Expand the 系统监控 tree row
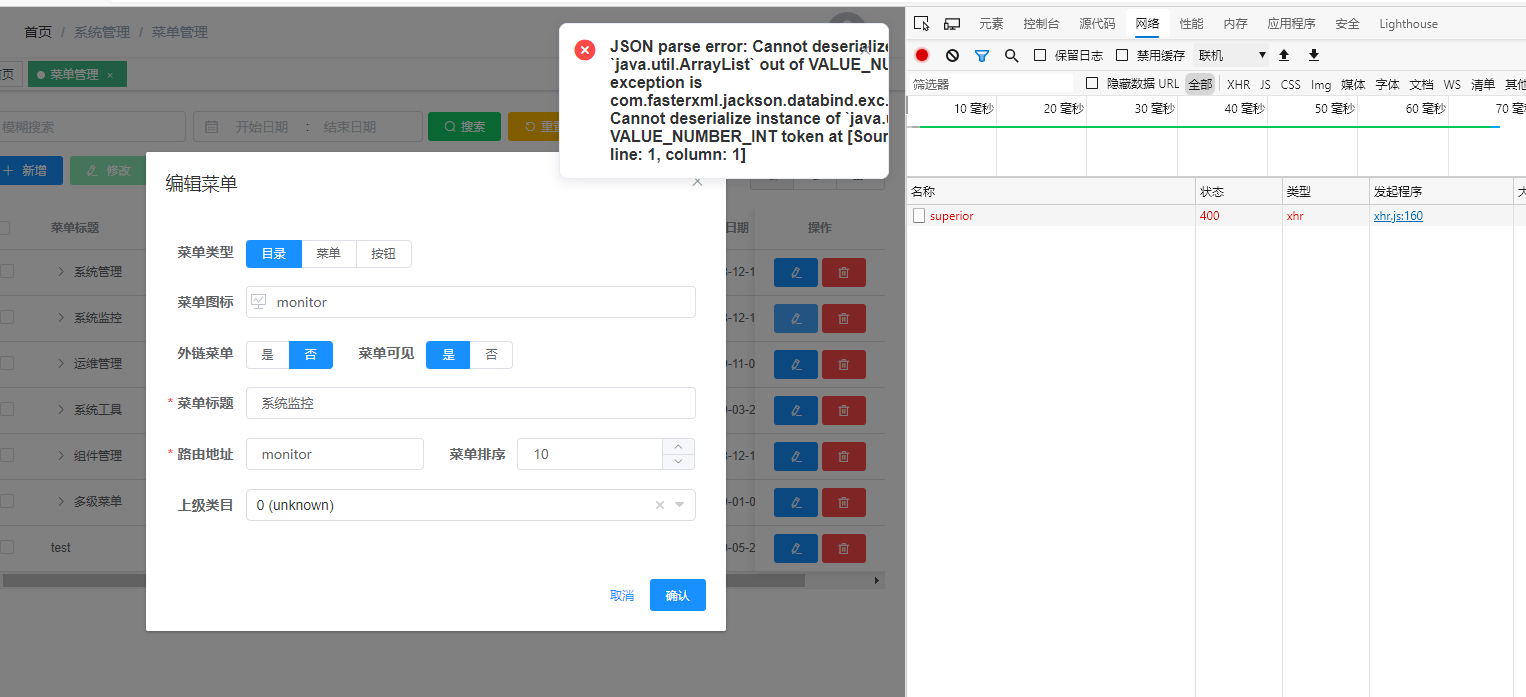1526x697 pixels. point(60,317)
